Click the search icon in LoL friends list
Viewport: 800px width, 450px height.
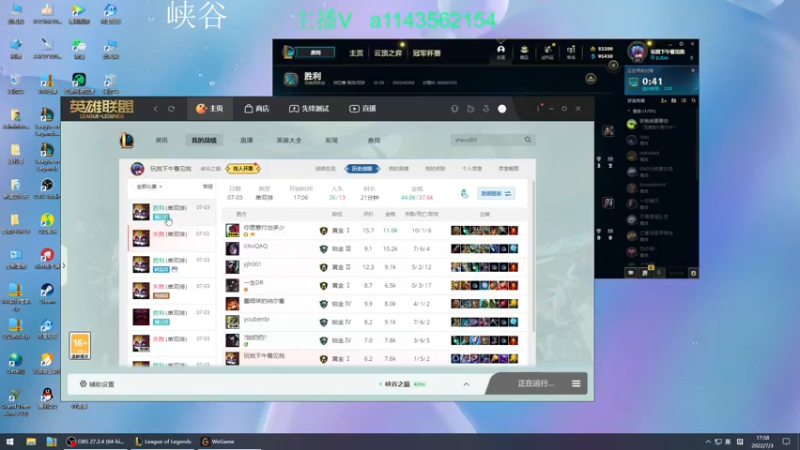693,101
